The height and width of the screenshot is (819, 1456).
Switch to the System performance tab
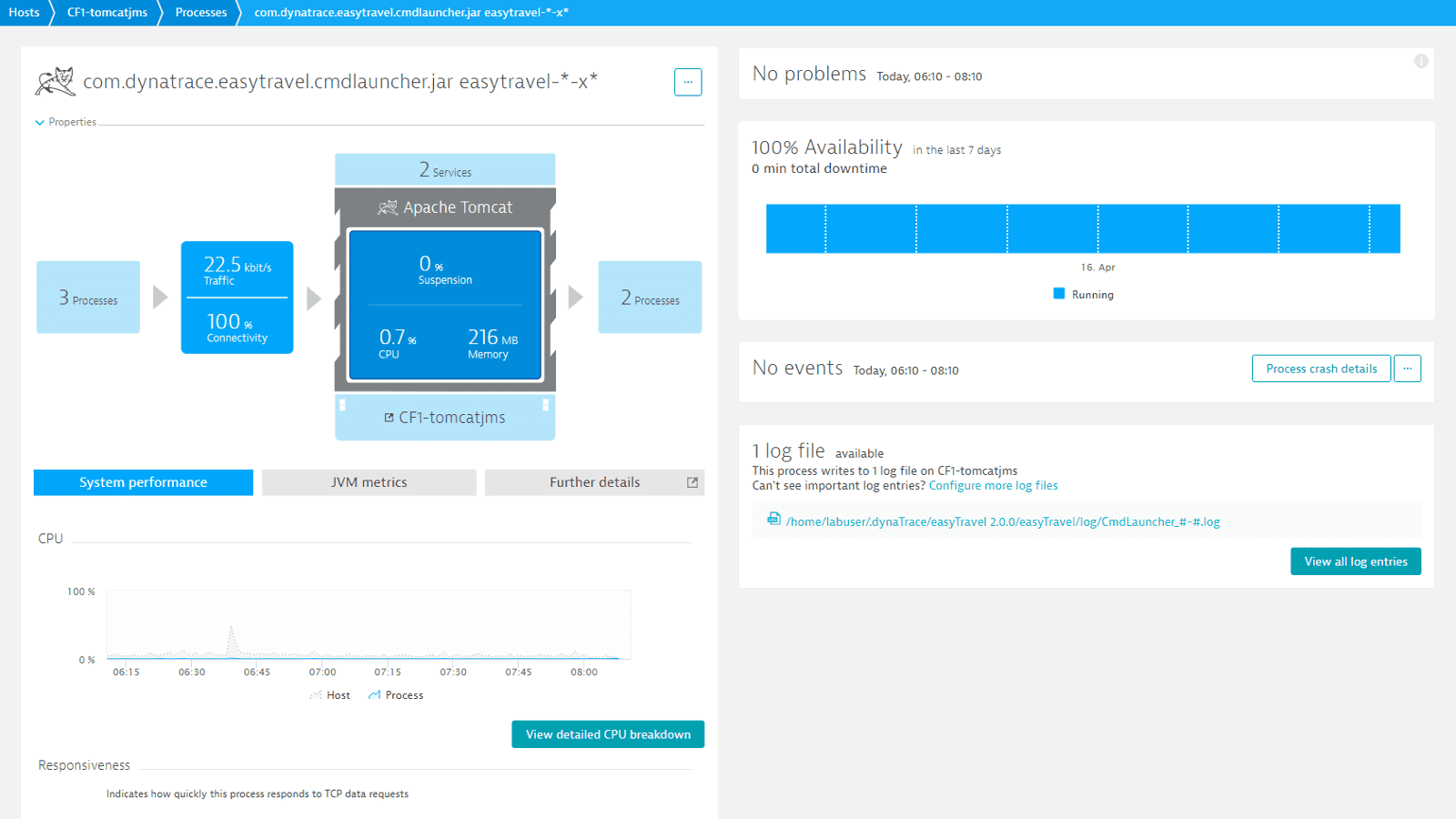(x=143, y=482)
